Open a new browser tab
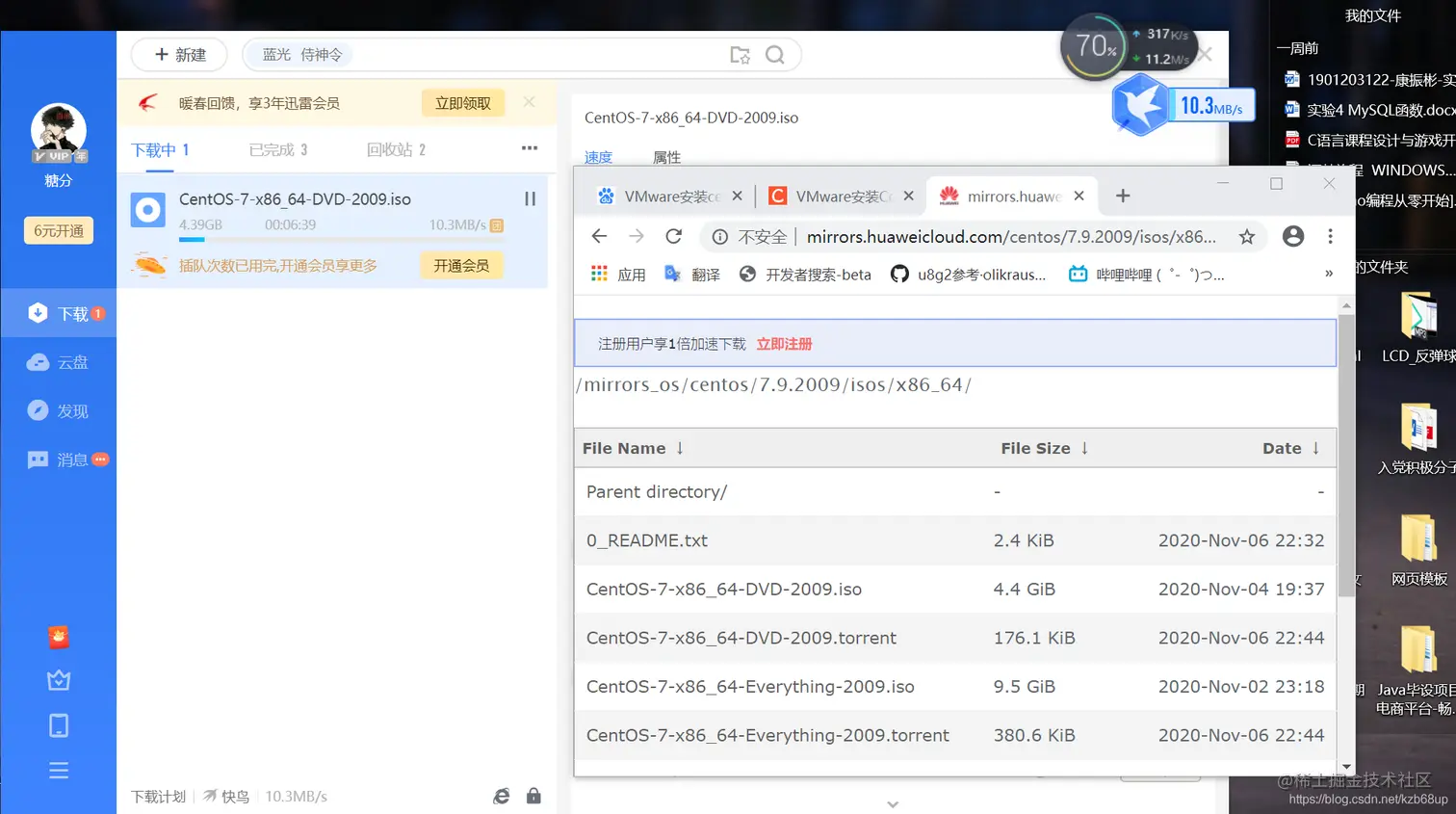The height and width of the screenshot is (814, 1456). [x=1123, y=196]
